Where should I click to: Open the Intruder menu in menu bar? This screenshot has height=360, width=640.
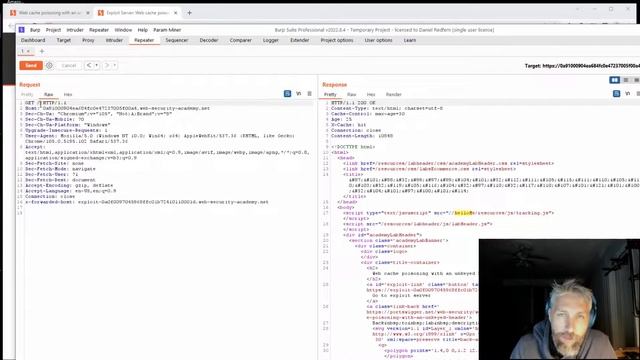click(x=75, y=30)
